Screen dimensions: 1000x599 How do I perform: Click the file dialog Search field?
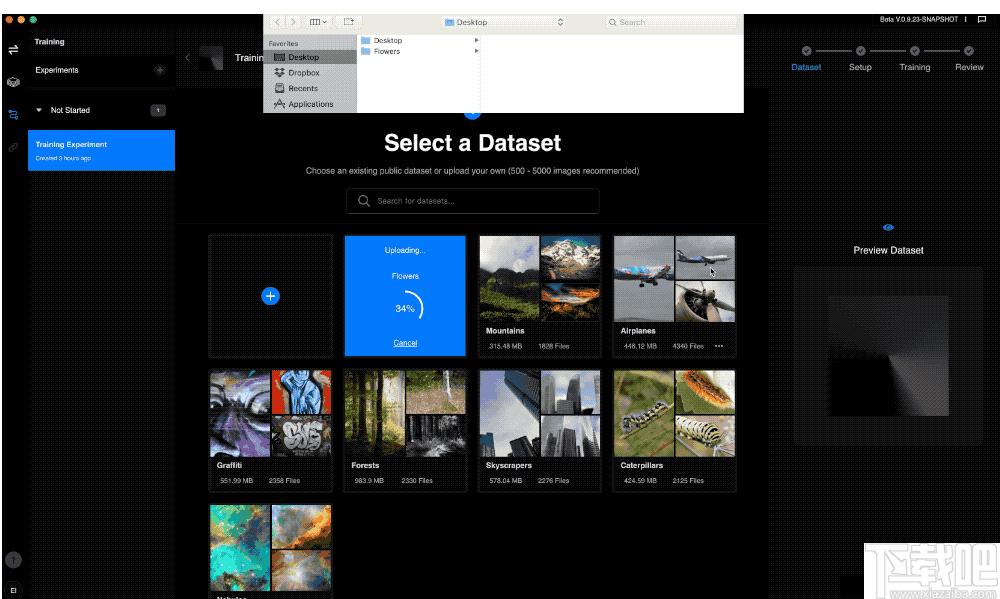click(671, 22)
